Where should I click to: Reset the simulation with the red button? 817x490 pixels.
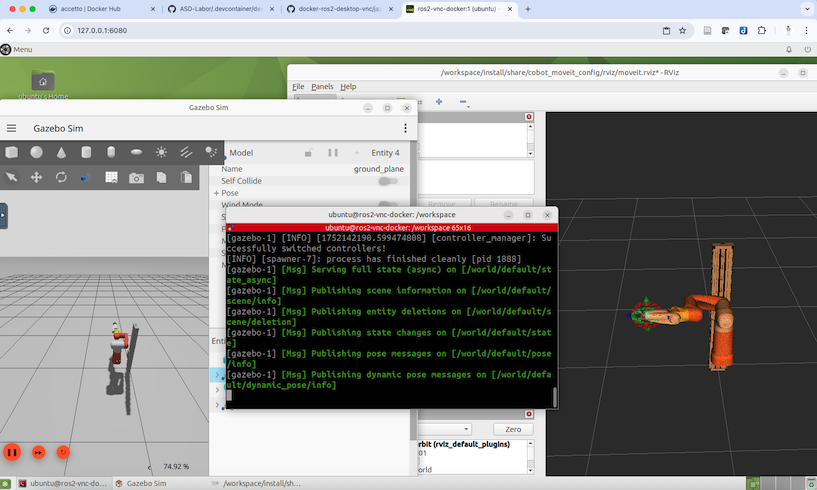[x=63, y=452]
